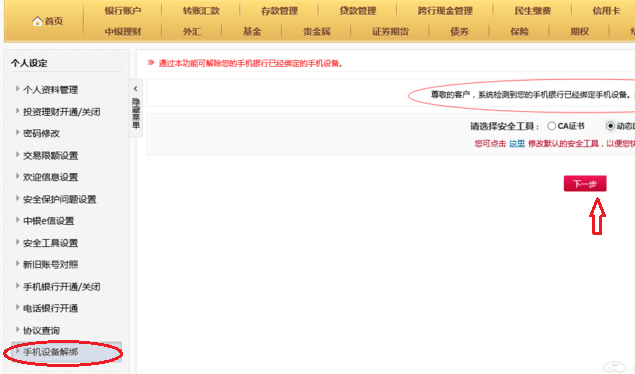635x374 pixels.
Task: Open 银行账户 menu
Action: (123, 11)
